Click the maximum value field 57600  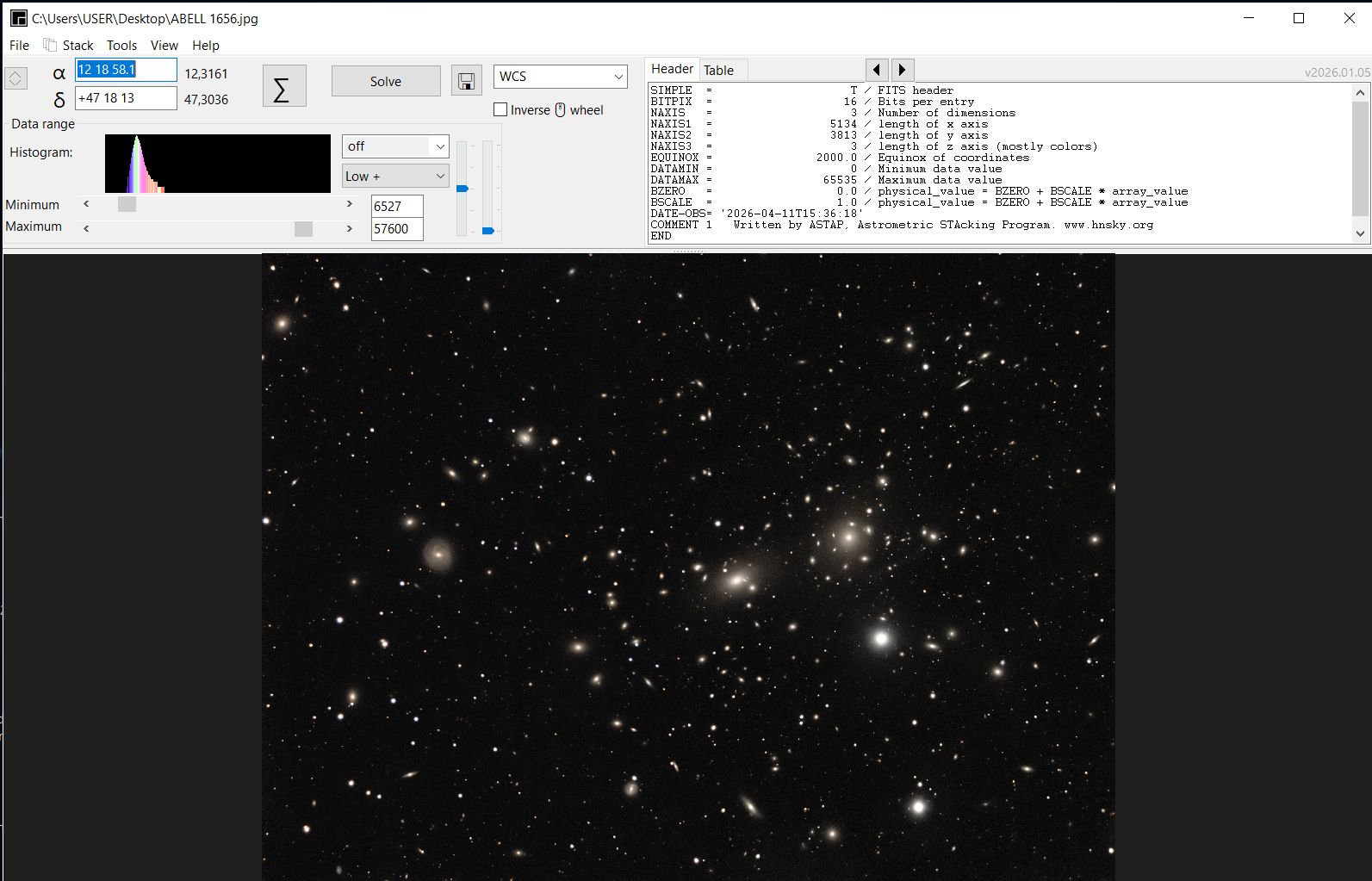point(397,229)
